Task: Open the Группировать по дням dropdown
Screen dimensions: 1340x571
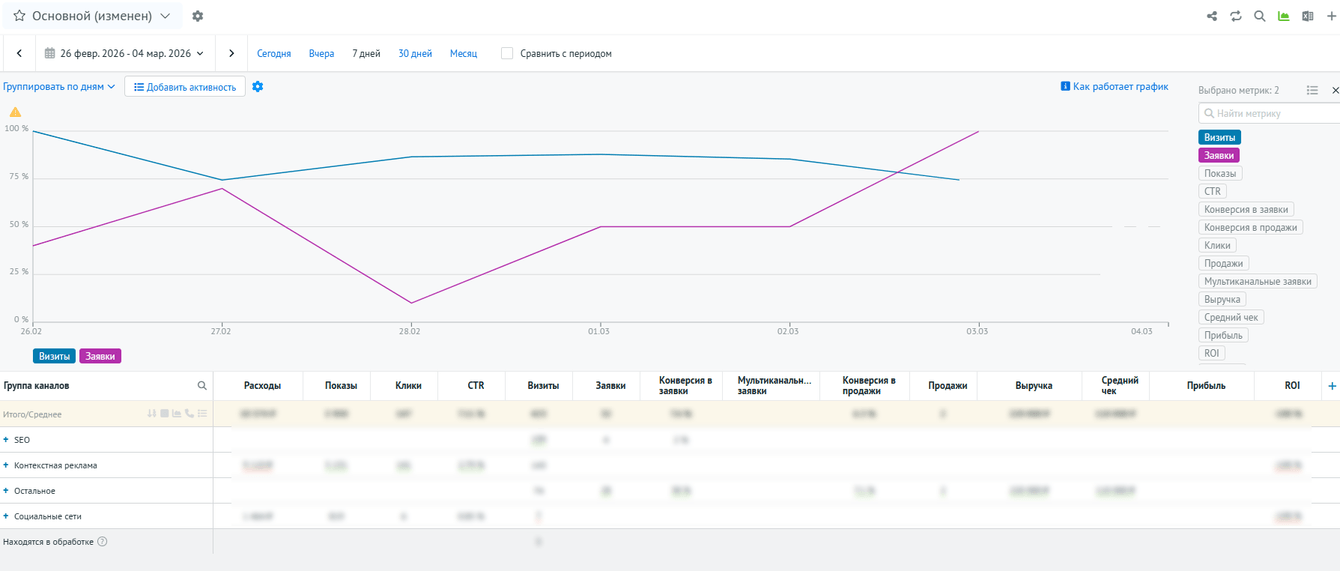Action: point(59,87)
